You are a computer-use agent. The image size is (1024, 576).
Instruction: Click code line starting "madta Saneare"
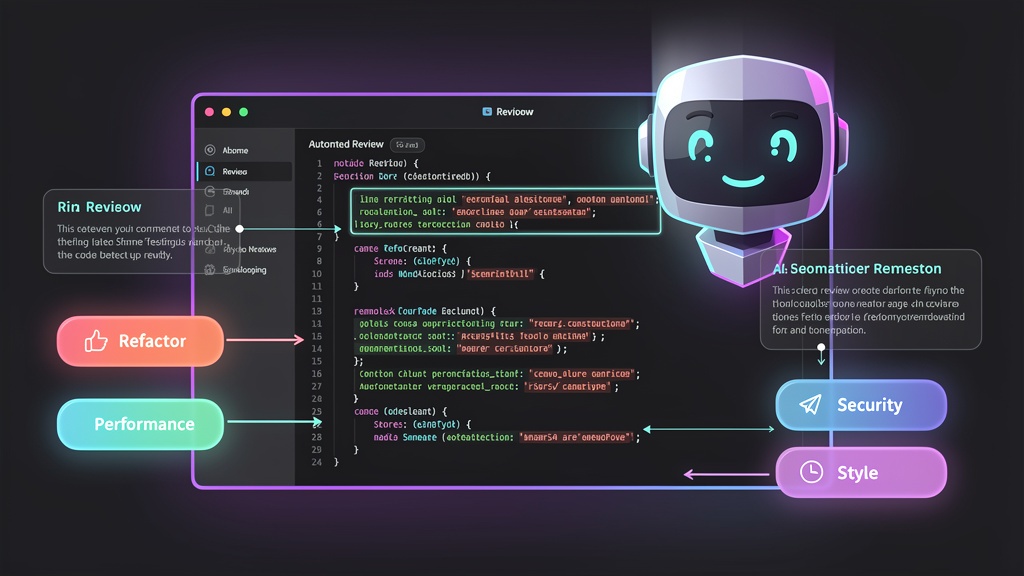[x=507, y=438]
